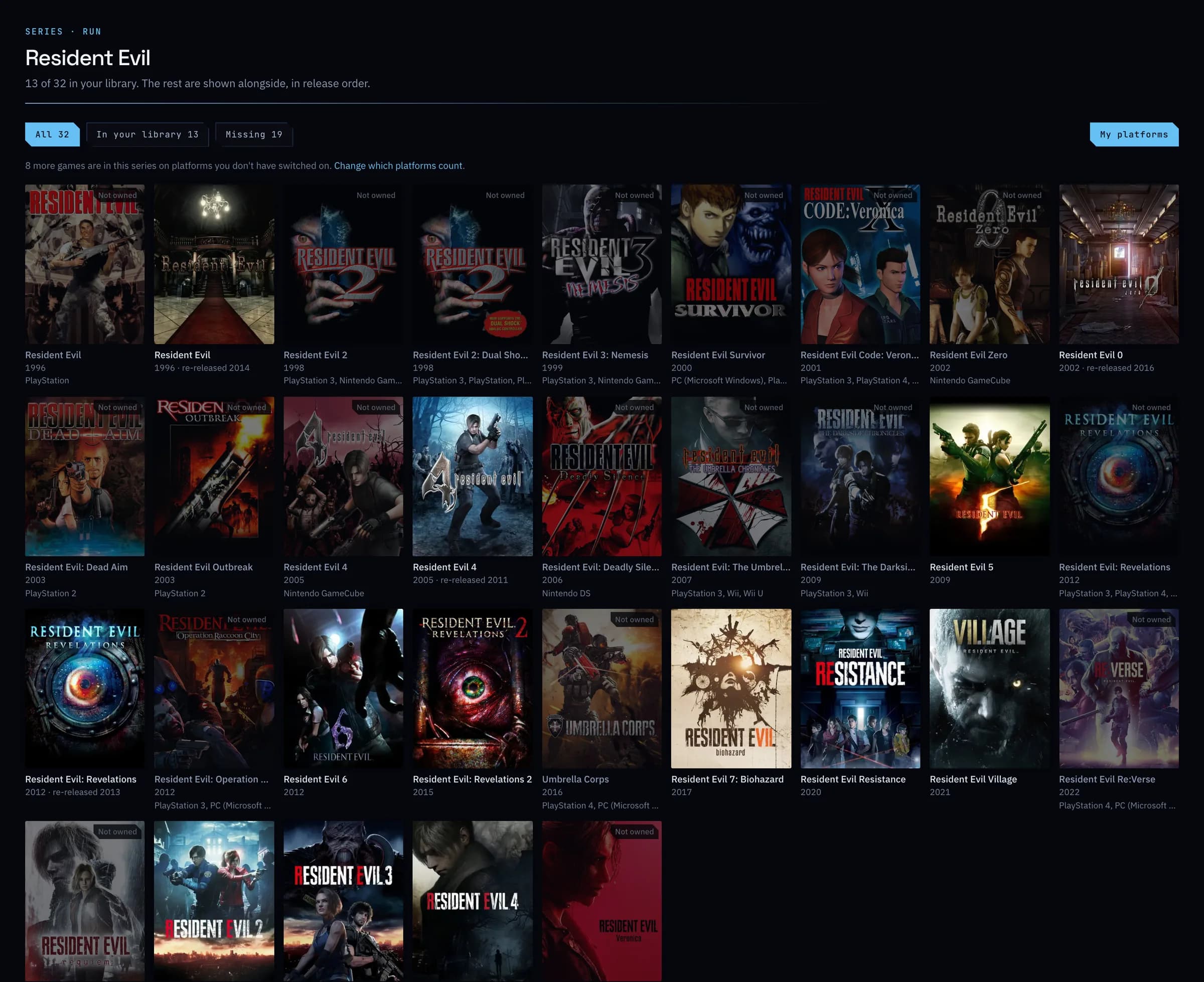This screenshot has height=982, width=1204.
Task: Click the 'Resident Evil Village' title text
Action: [x=973, y=779]
